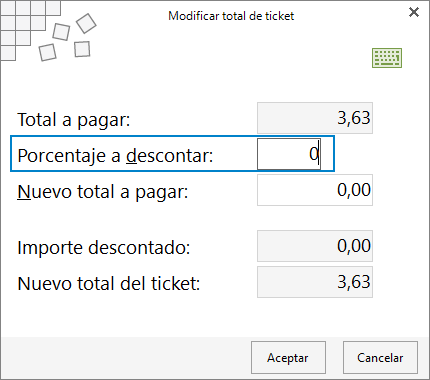Click the Importe descontado label text
Screen dimensions: 430x380
tap(104, 248)
